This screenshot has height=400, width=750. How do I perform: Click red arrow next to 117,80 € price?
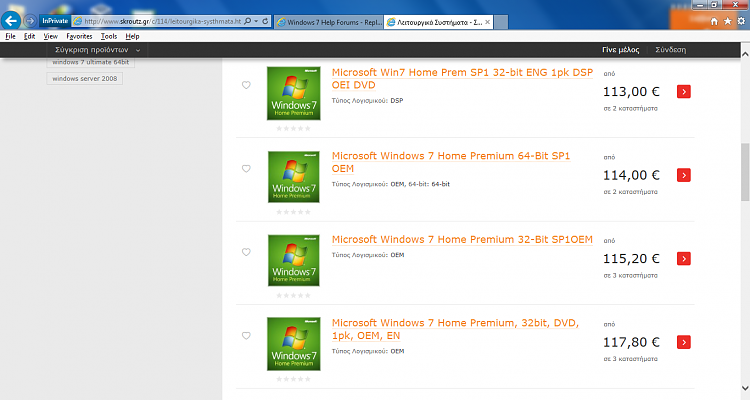(684, 342)
